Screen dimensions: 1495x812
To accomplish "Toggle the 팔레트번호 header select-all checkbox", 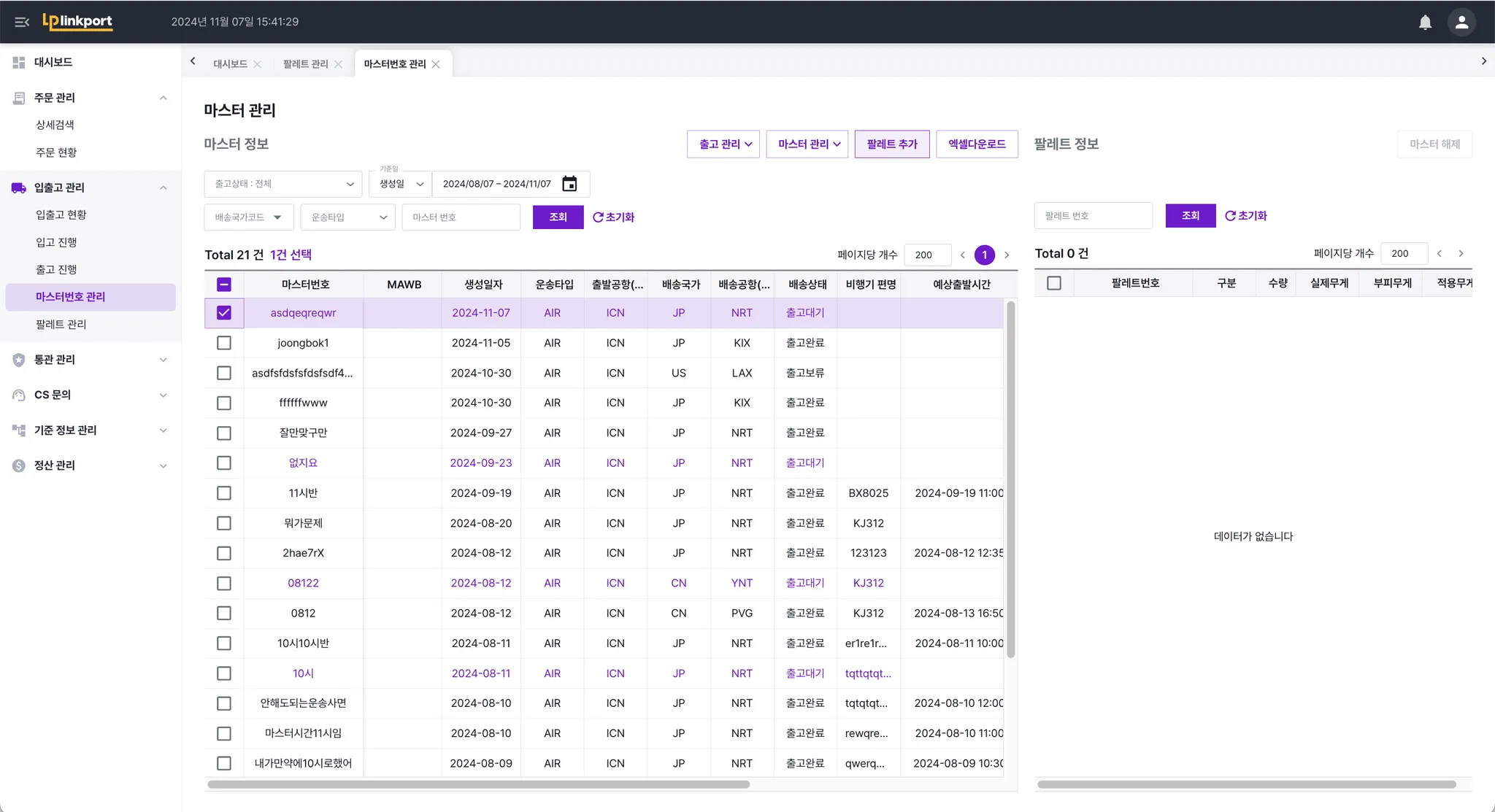I will [x=1053, y=283].
